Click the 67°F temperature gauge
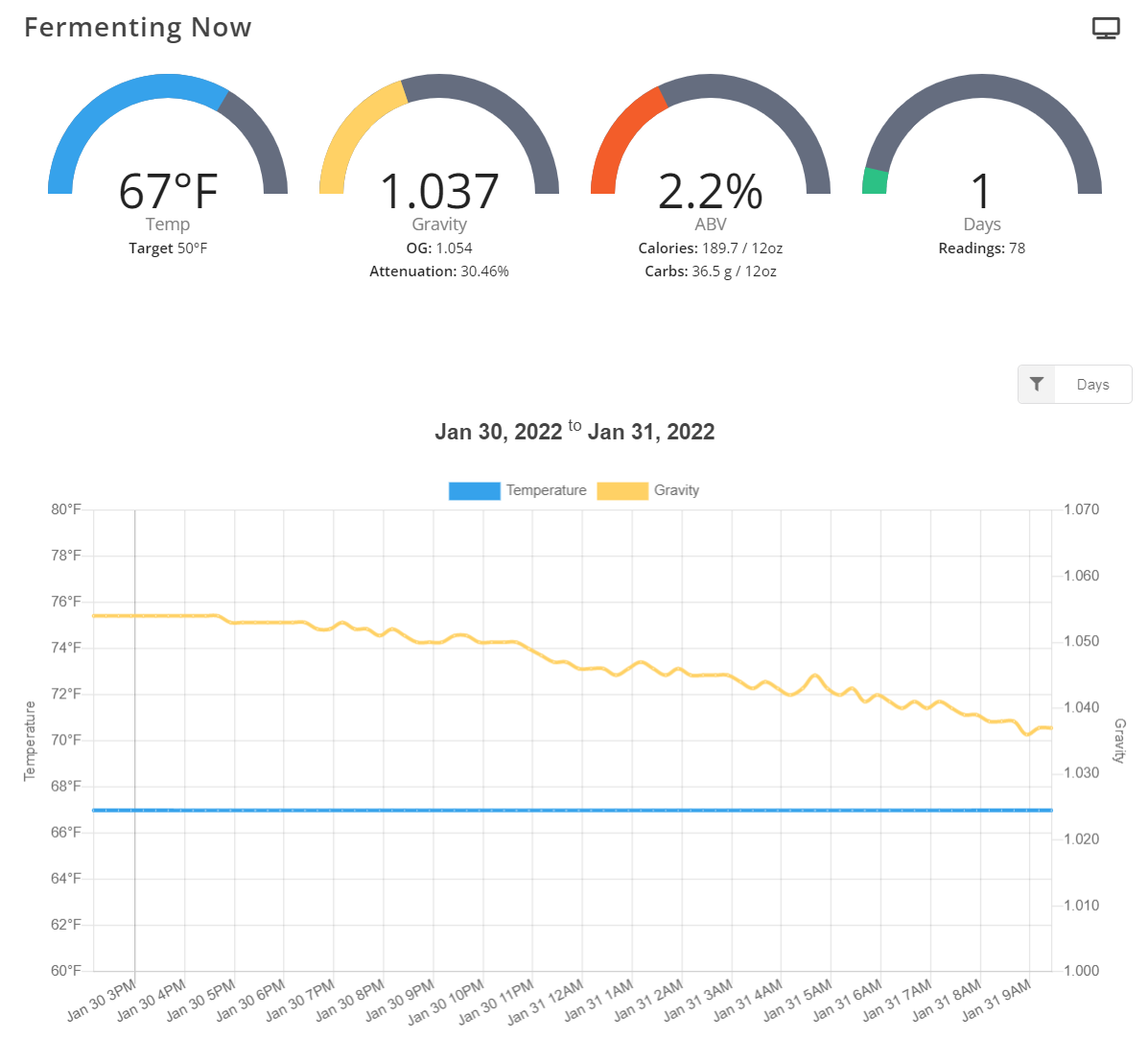Image resolution: width=1148 pixels, height=1040 pixels. click(x=168, y=134)
